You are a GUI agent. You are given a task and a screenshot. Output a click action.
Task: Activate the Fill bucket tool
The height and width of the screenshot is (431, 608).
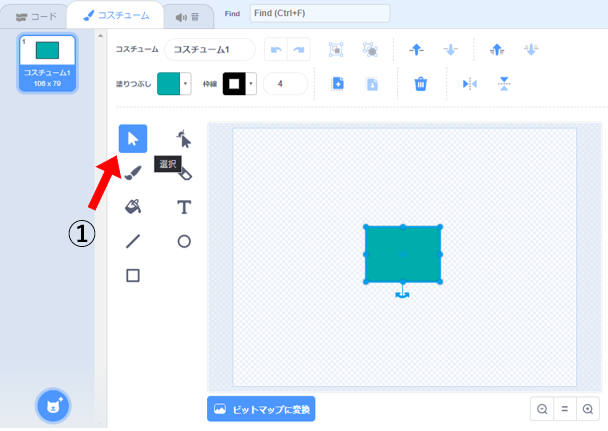pyautogui.click(x=133, y=207)
